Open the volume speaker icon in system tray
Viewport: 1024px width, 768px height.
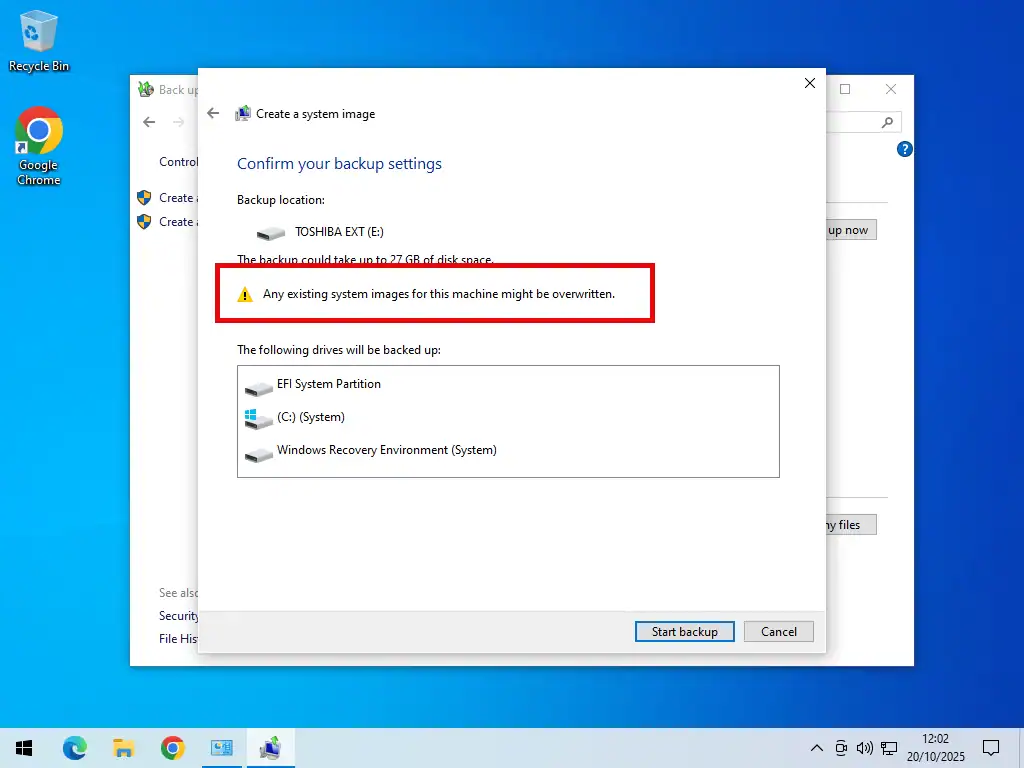(x=864, y=747)
